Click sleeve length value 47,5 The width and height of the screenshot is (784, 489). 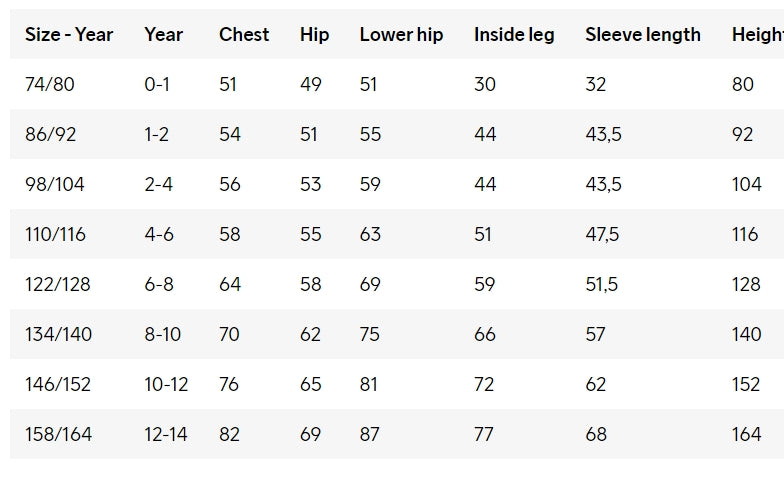tap(602, 234)
